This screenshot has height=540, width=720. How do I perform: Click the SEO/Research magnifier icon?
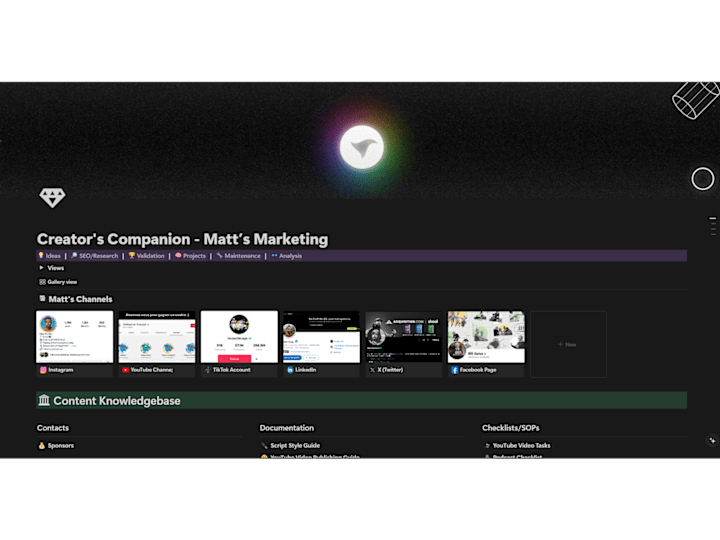point(74,255)
